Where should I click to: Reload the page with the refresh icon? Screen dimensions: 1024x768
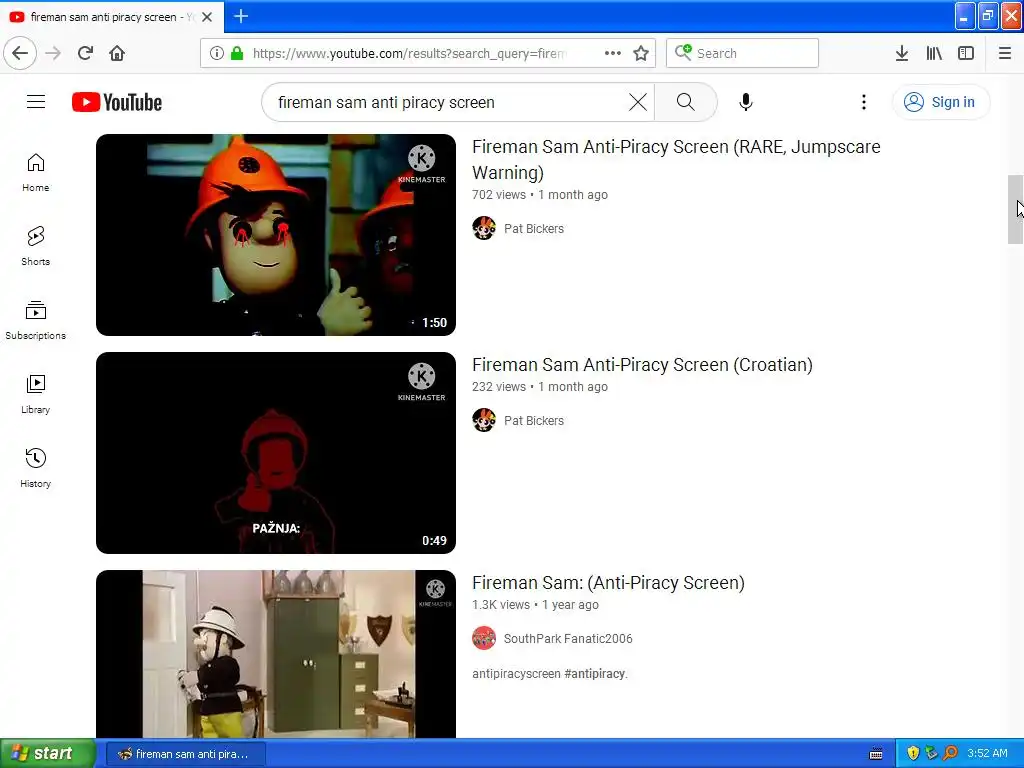85,53
